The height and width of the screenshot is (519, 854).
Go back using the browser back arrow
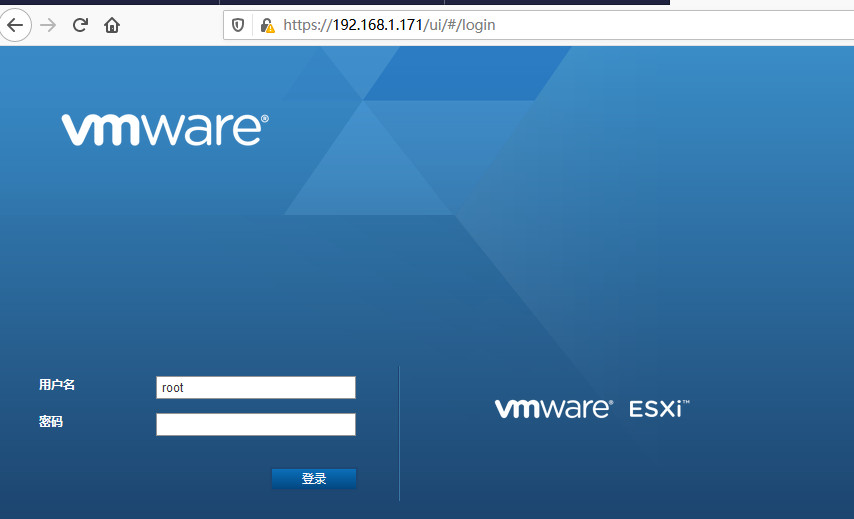15,25
